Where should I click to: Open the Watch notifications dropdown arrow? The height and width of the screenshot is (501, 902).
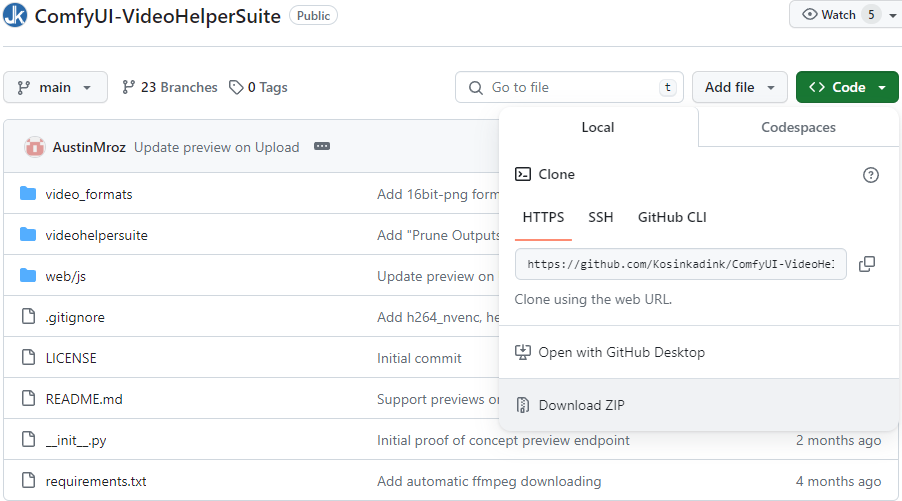click(x=892, y=16)
